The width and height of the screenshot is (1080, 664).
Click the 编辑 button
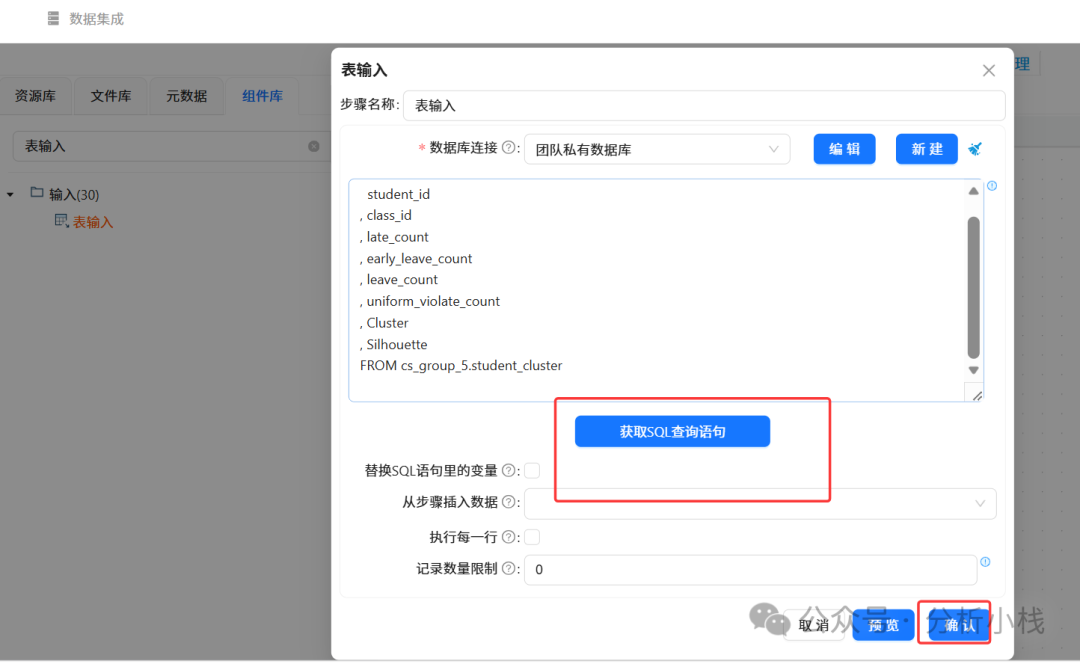point(844,149)
